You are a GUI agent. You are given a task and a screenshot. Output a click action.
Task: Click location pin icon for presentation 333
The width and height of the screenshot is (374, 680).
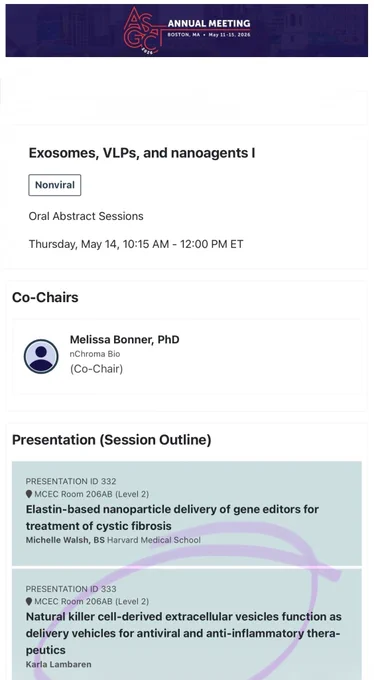tap(29, 602)
